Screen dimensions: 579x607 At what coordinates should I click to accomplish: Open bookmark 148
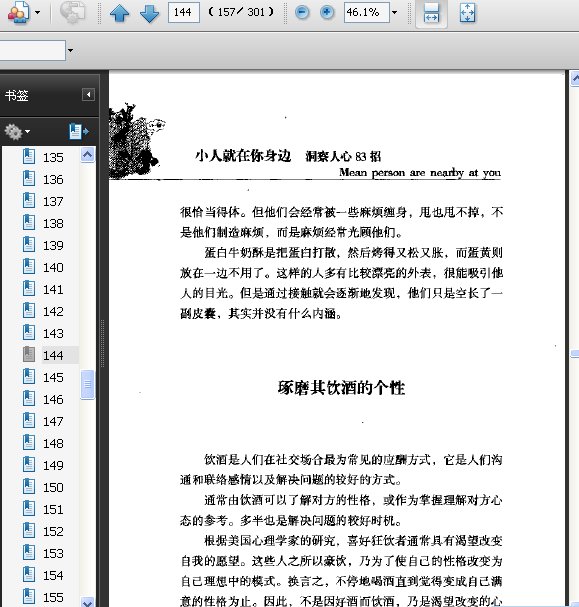[x=53, y=443]
